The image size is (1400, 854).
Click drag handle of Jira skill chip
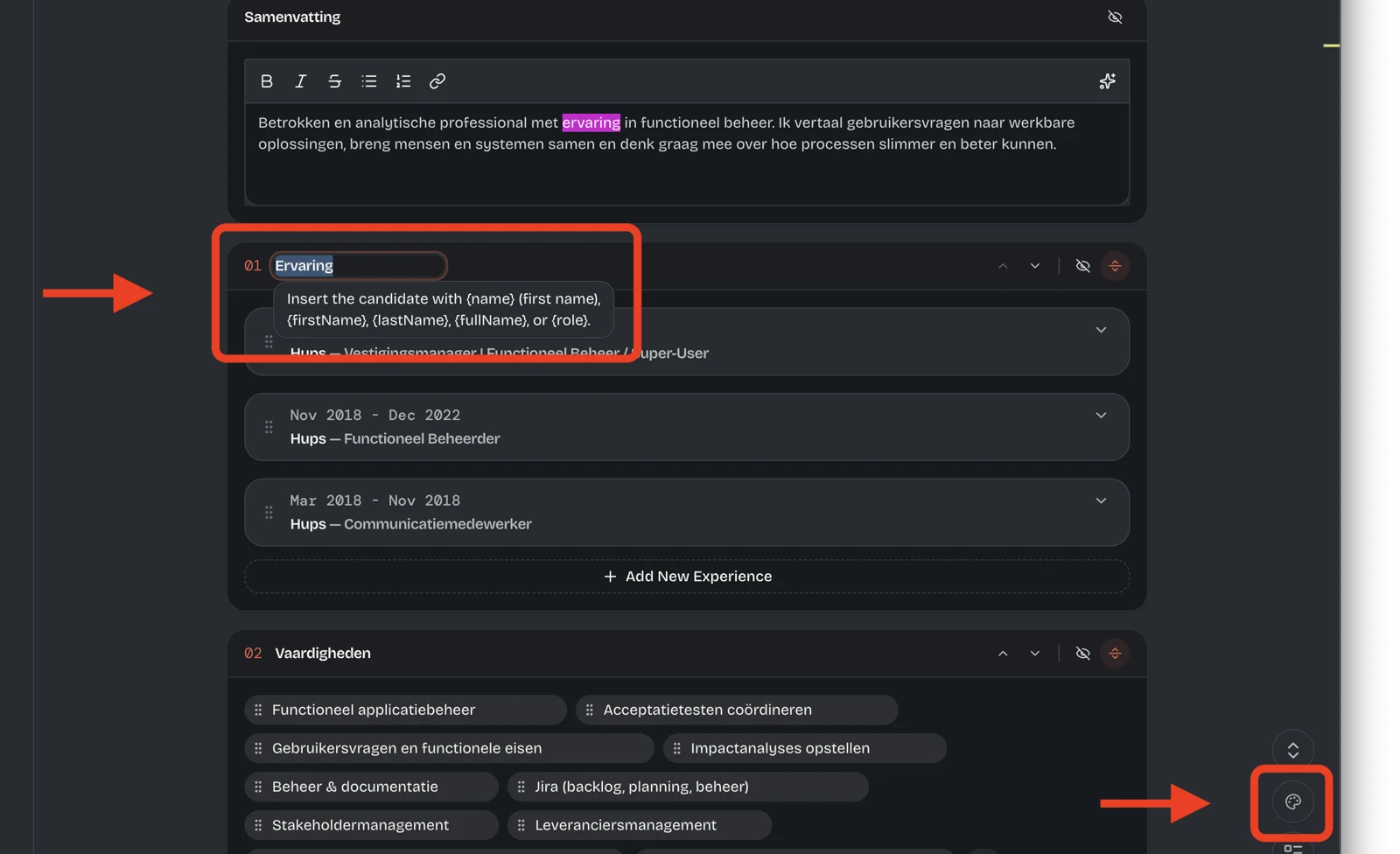pyautogui.click(x=521, y=787)
